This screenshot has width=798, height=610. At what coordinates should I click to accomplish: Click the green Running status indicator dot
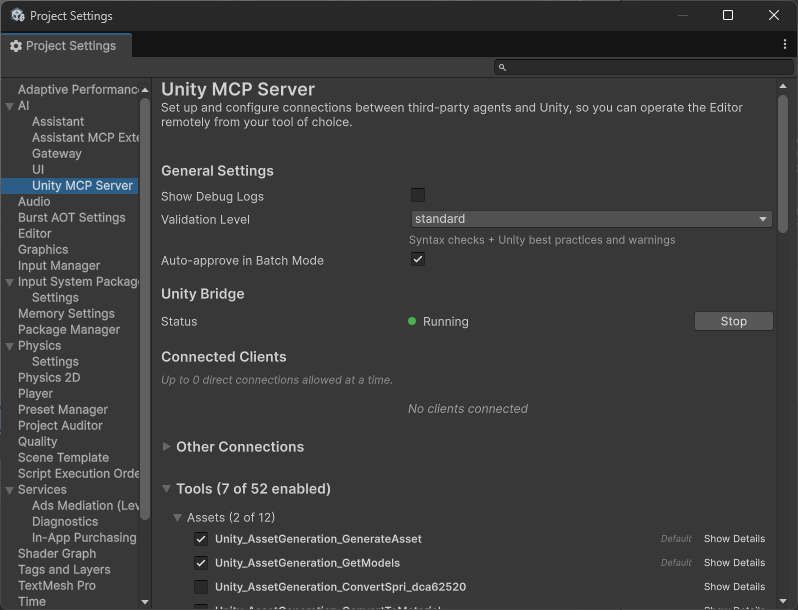click(x=412, y=321)
